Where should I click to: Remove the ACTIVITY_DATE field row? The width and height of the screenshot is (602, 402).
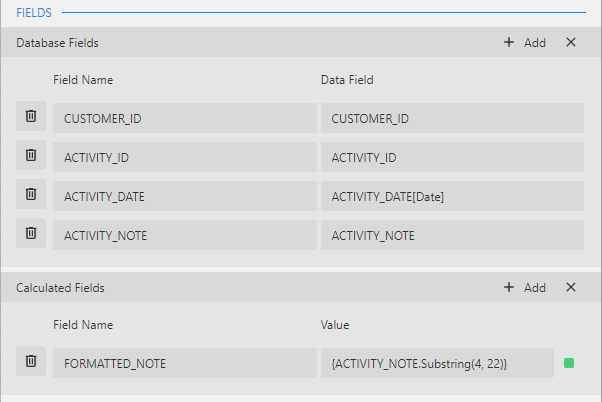(31, 195)
